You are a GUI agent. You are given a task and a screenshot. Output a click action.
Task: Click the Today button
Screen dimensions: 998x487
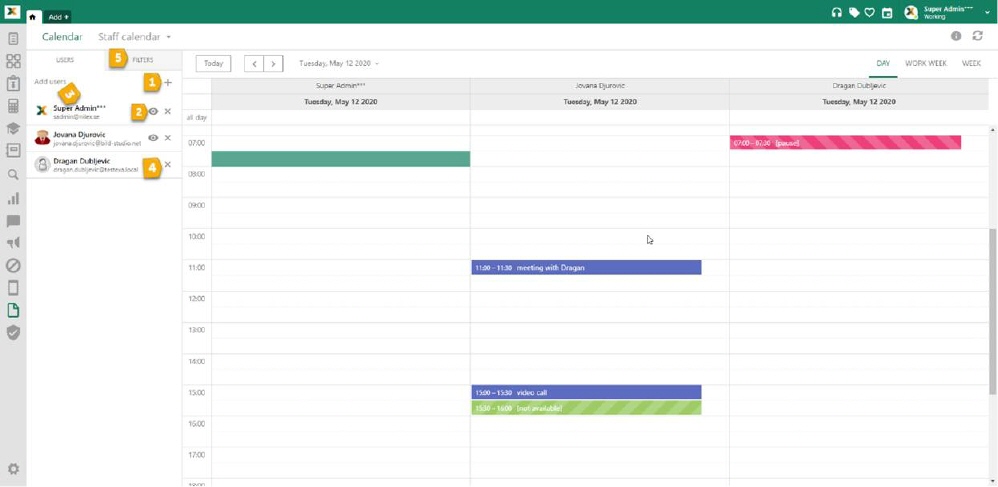213,63
